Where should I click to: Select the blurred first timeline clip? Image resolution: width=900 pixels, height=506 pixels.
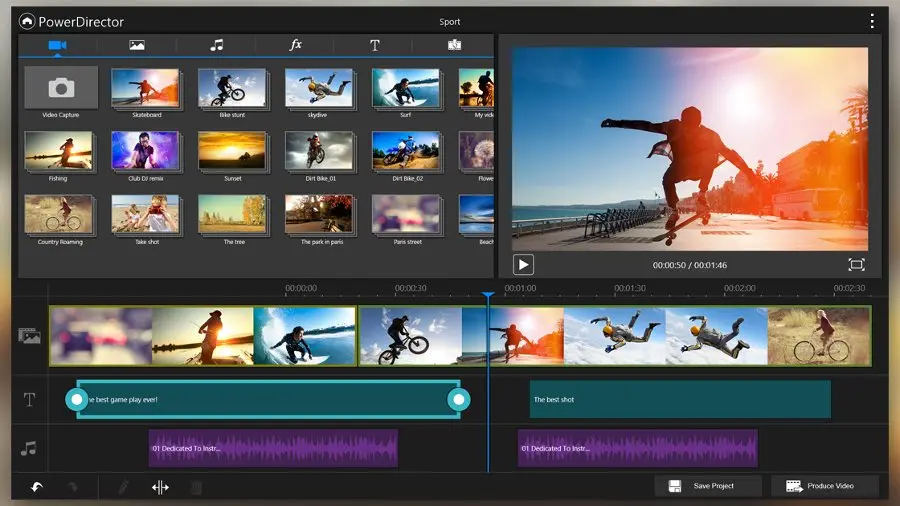click(101, 336)
